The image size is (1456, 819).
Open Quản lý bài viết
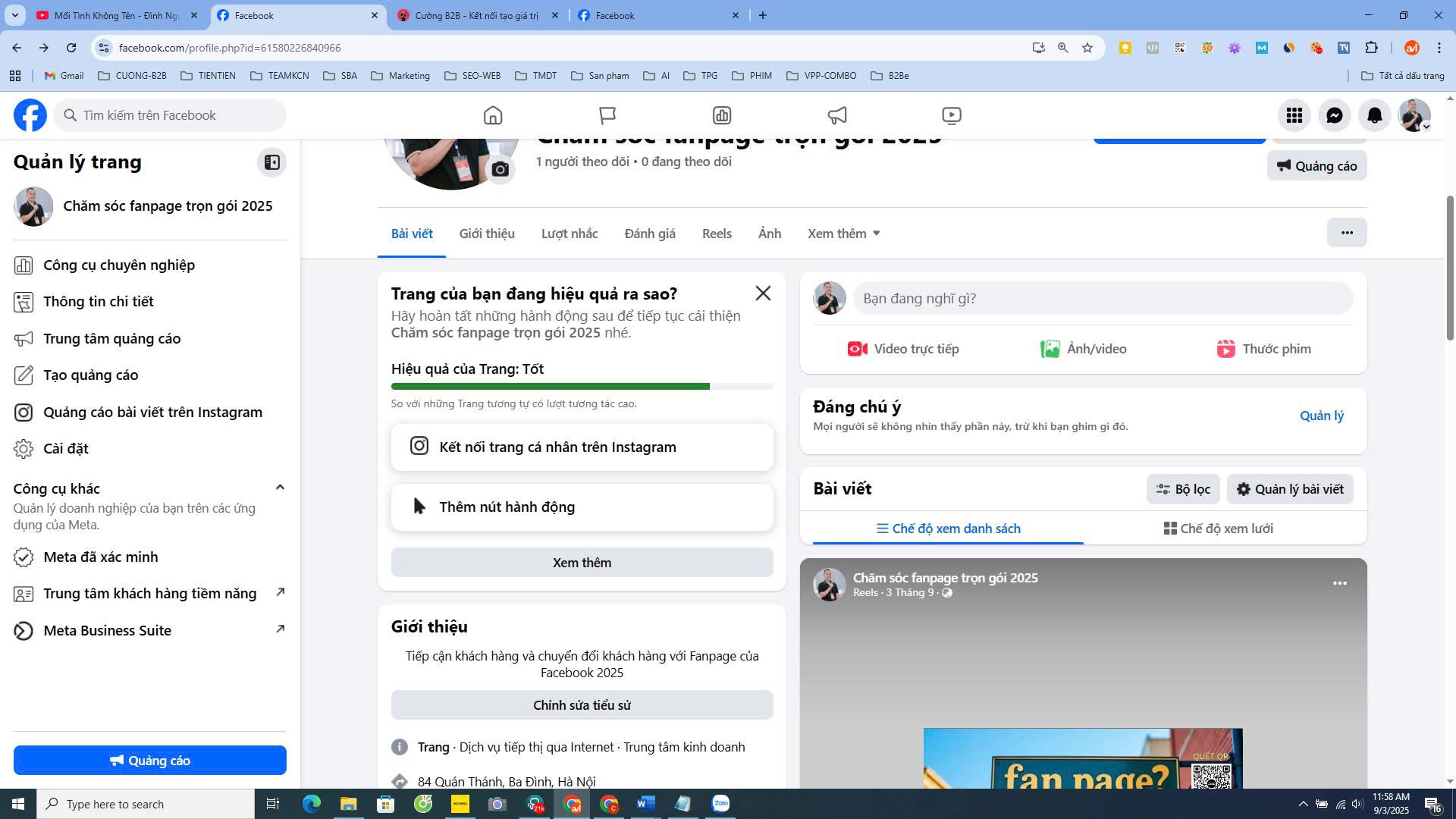point(1290,489)
